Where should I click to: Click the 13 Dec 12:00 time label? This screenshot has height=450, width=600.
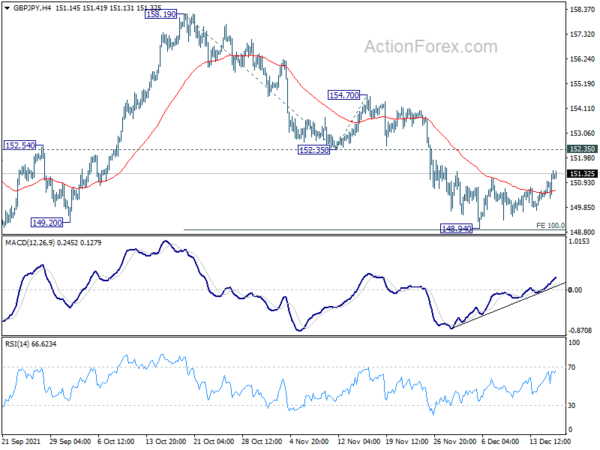point(550,441)
